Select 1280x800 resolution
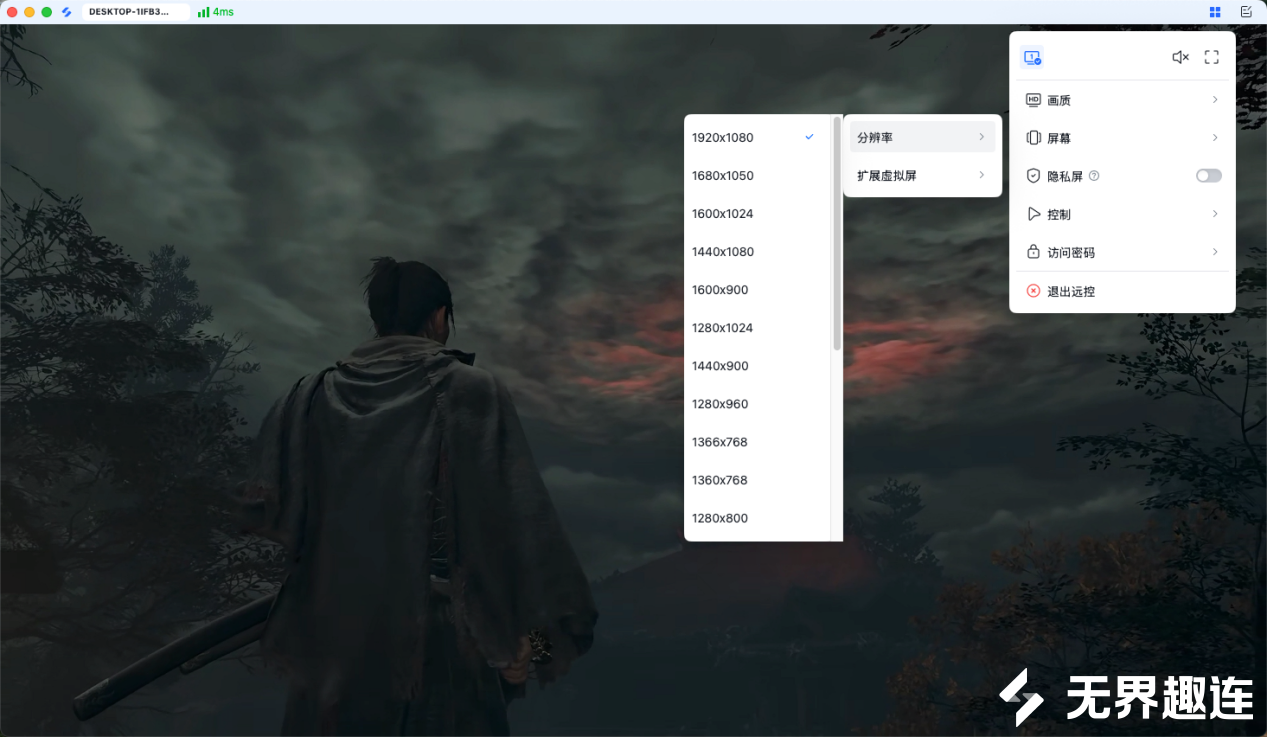Viewport: 1267px width, 737px height. click(x=757, y=517)
